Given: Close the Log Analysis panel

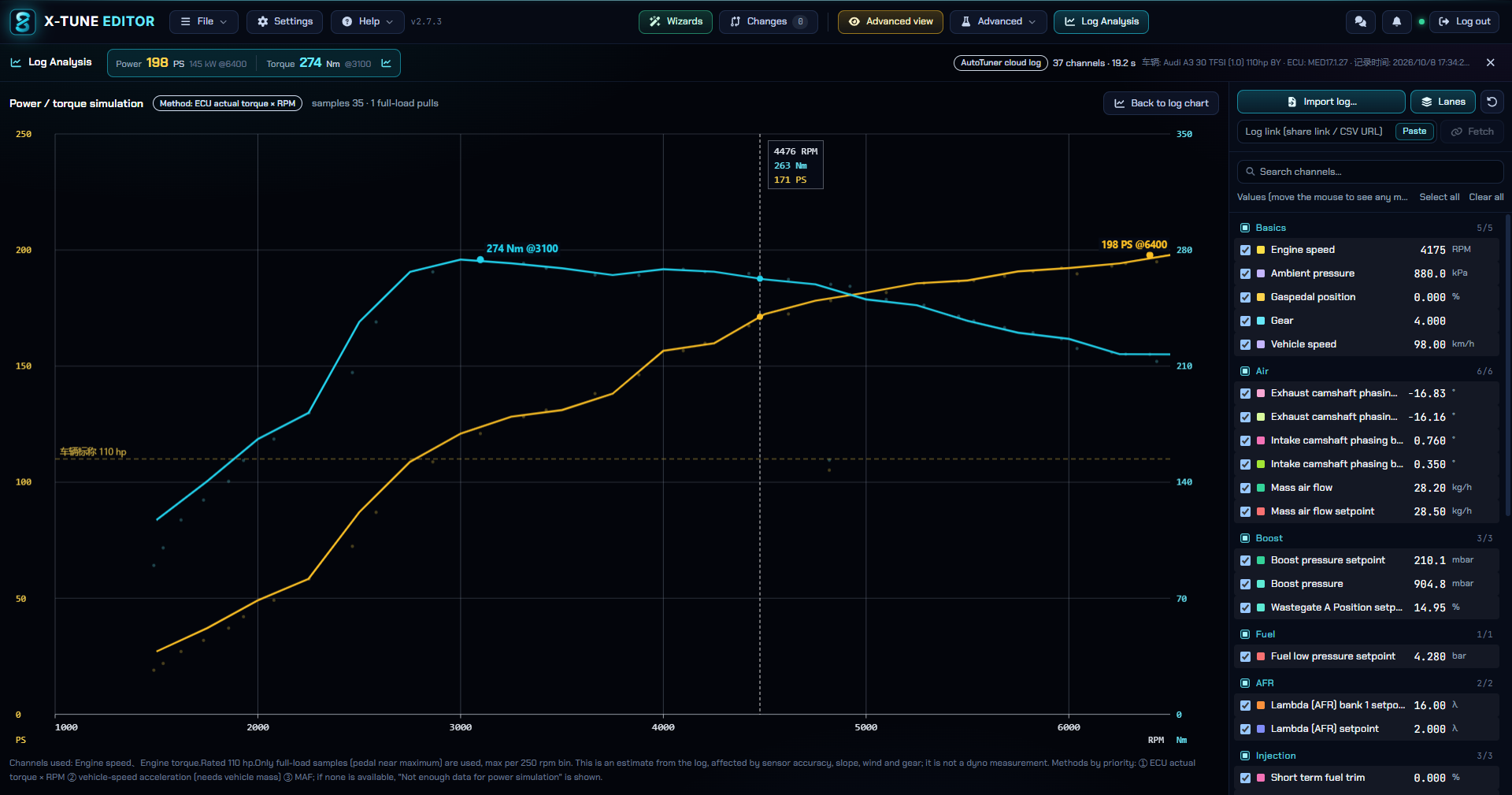Looking at the screenshot, I should click(x=1490, y=62).
